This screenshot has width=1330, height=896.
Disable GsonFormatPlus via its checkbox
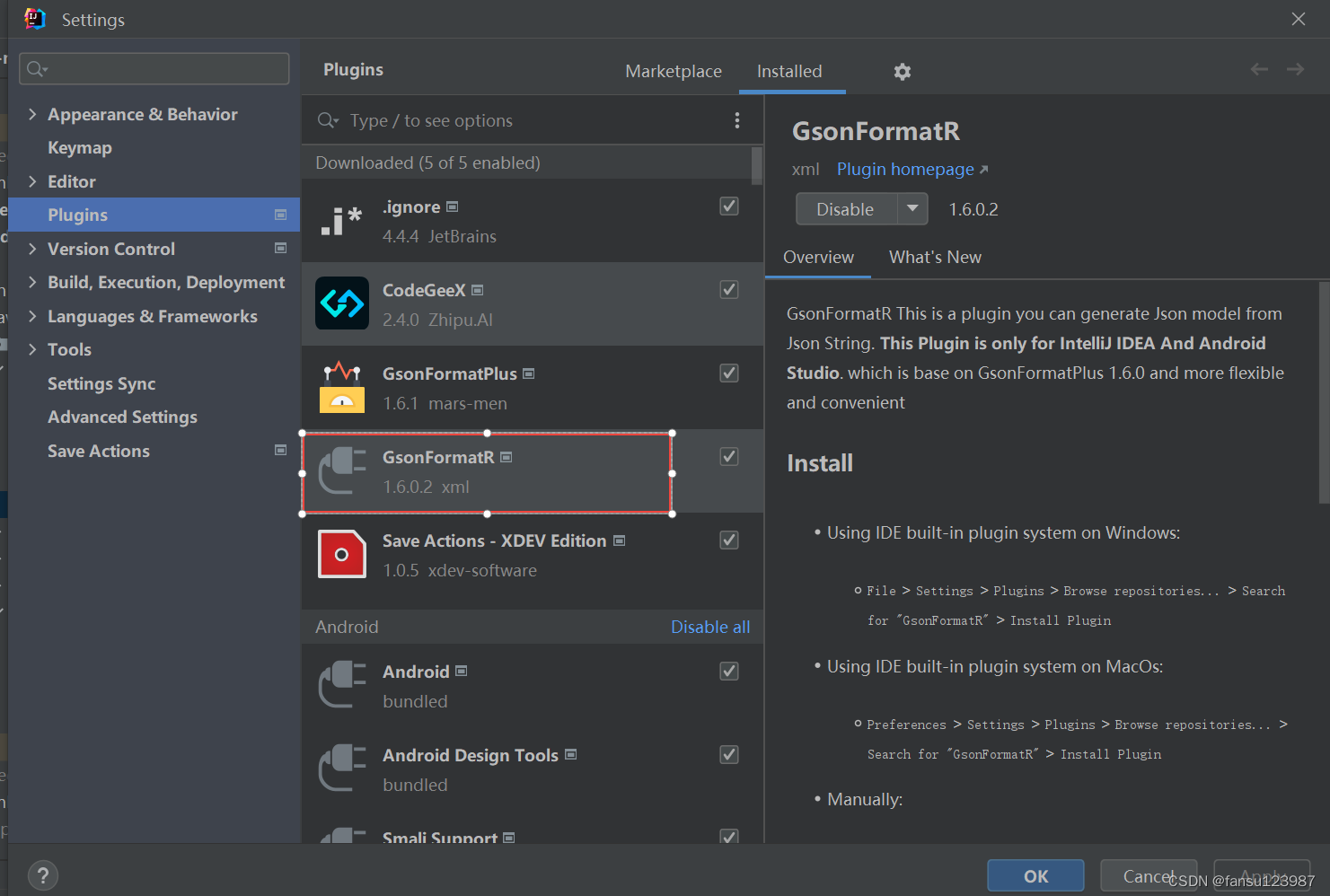pos(729,373)
